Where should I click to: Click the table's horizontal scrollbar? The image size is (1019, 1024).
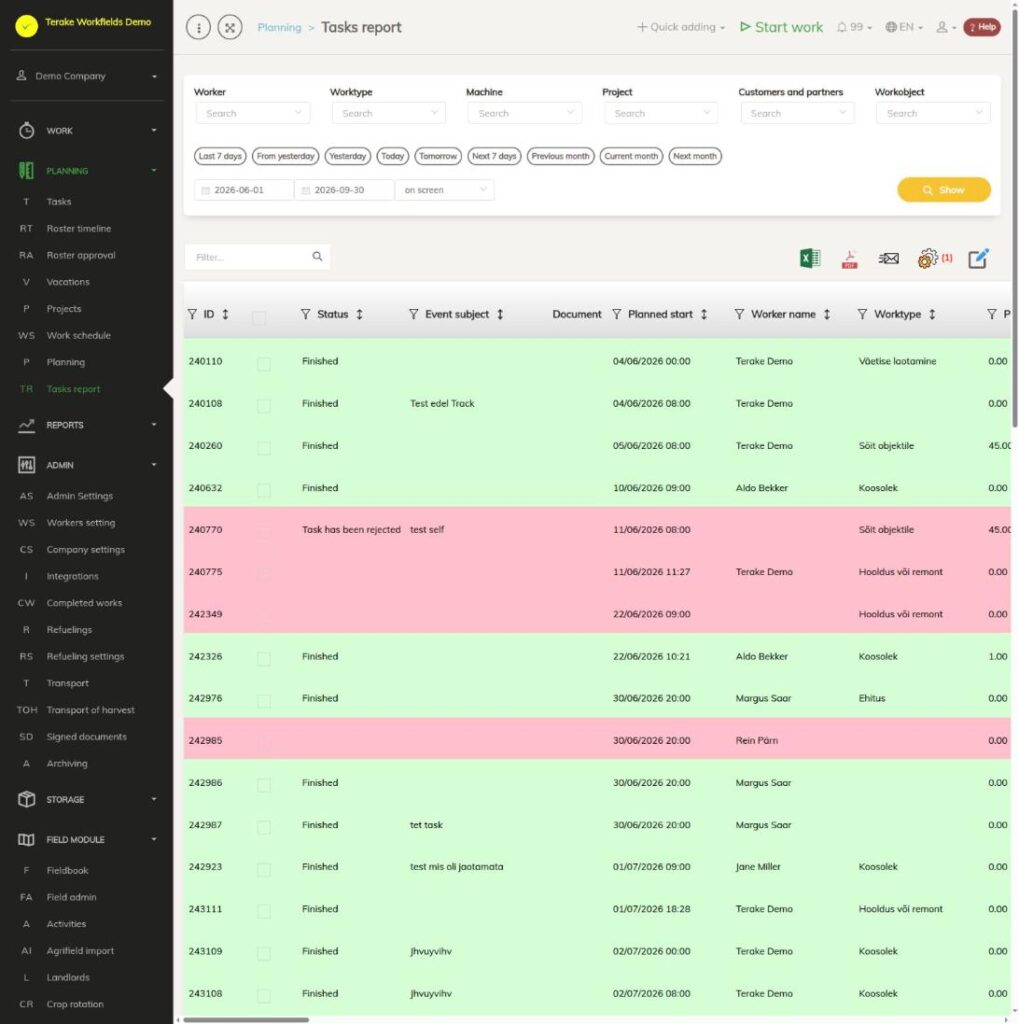[246, 1019]
